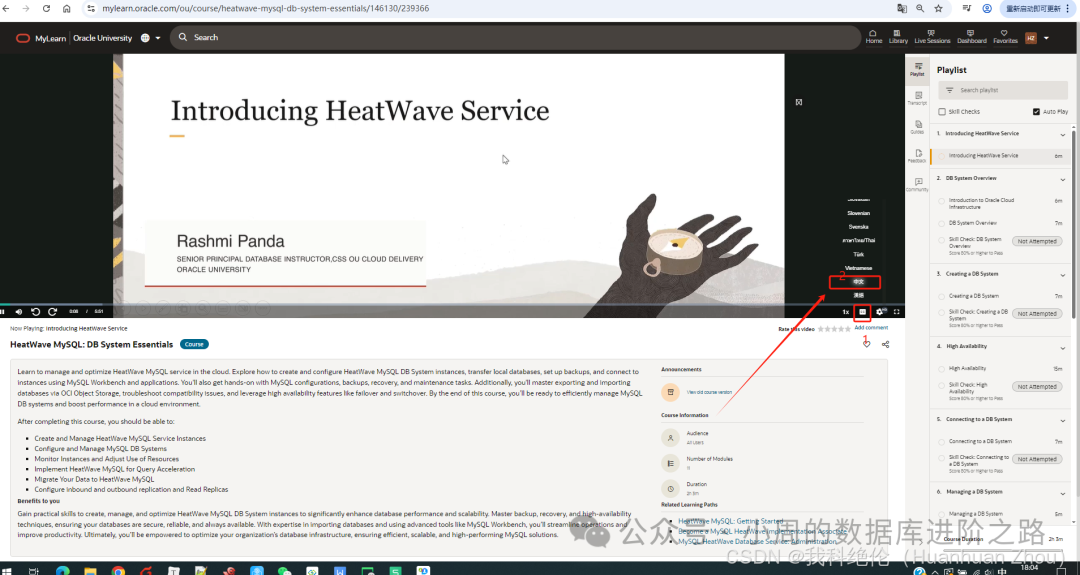Click Not Attempted for Connecting to DB System
1080x575 pixels.
point(1037,459)
